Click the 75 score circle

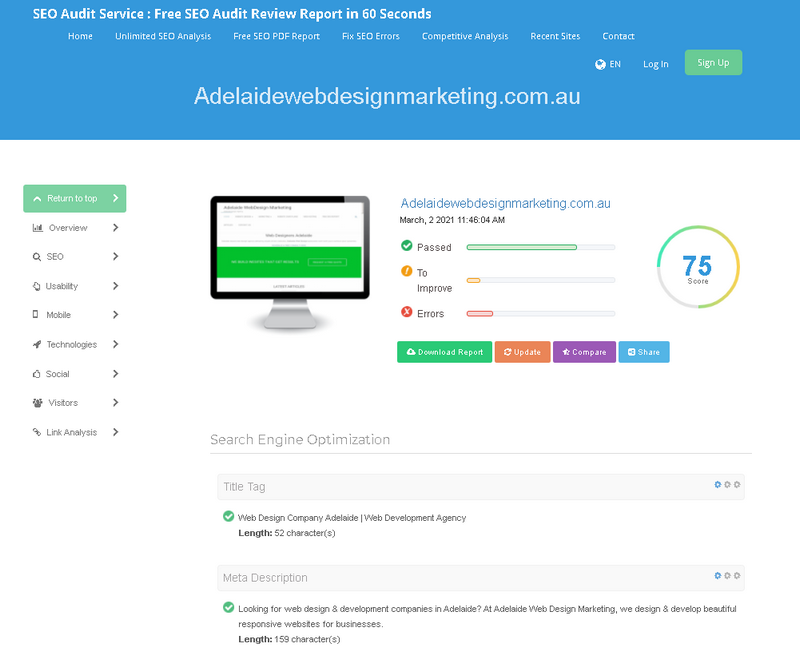tap(698, 267)
